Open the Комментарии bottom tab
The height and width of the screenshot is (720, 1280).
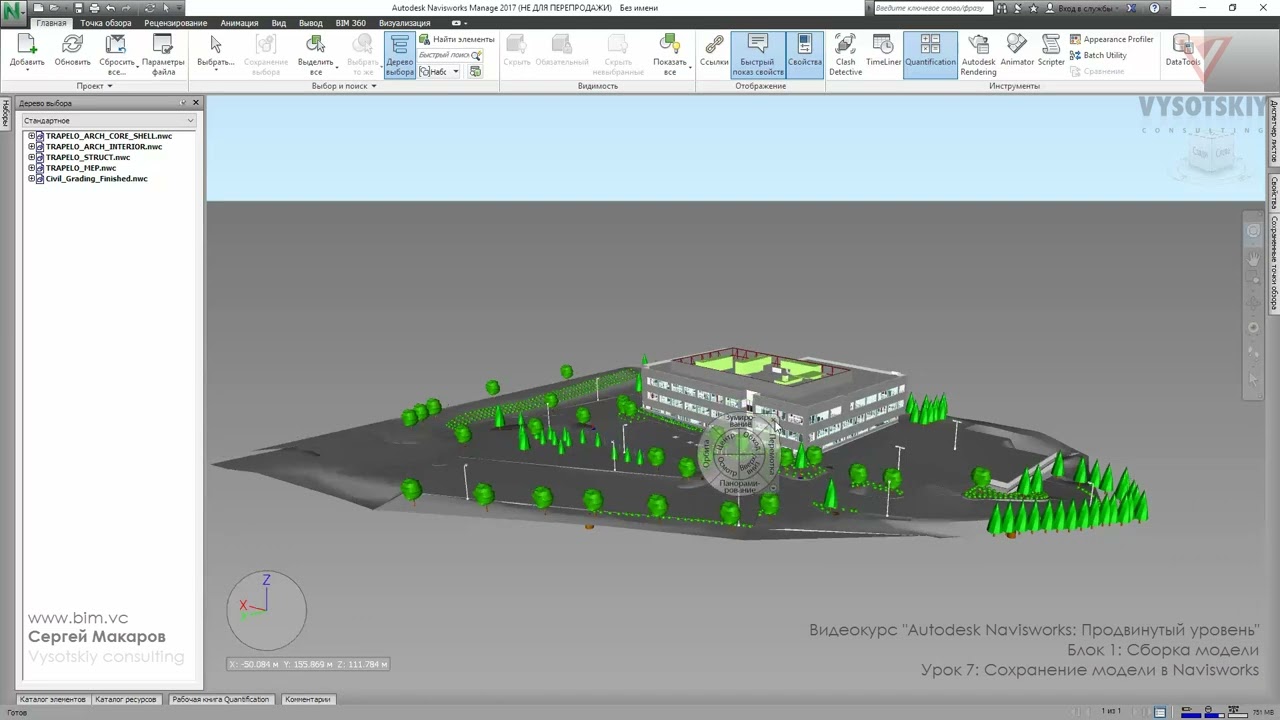coord(307,700)
